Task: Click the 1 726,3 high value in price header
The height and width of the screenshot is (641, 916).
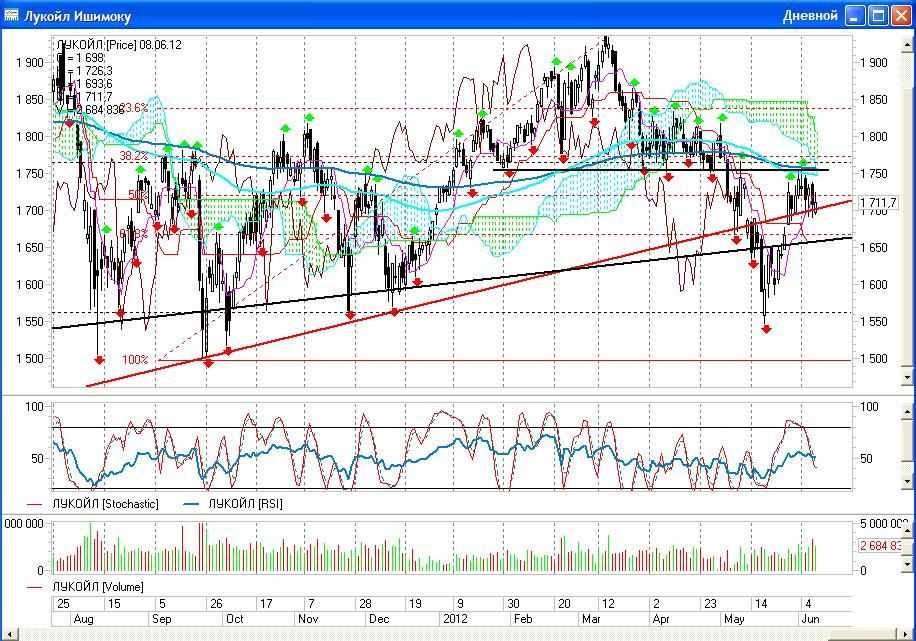Action: pyautogui.click(x=94, y=71)
